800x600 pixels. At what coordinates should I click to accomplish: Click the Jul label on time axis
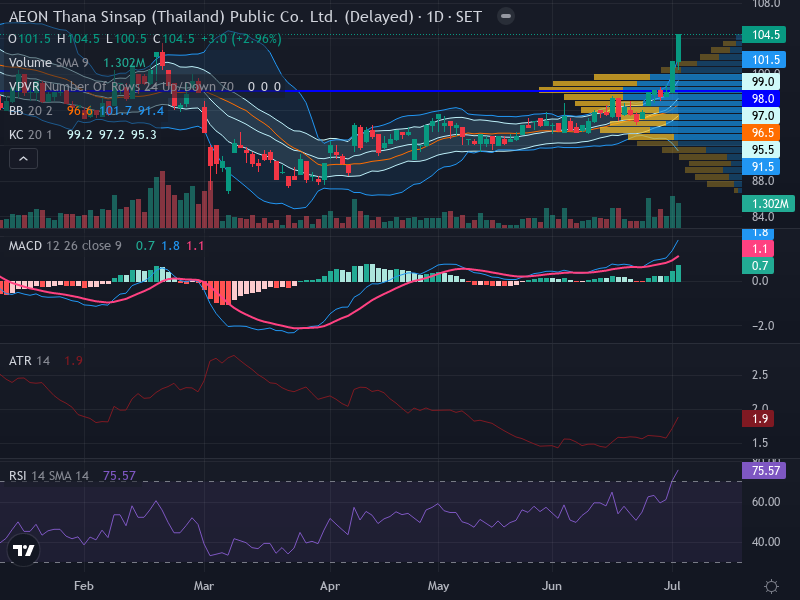coord(672,586)
